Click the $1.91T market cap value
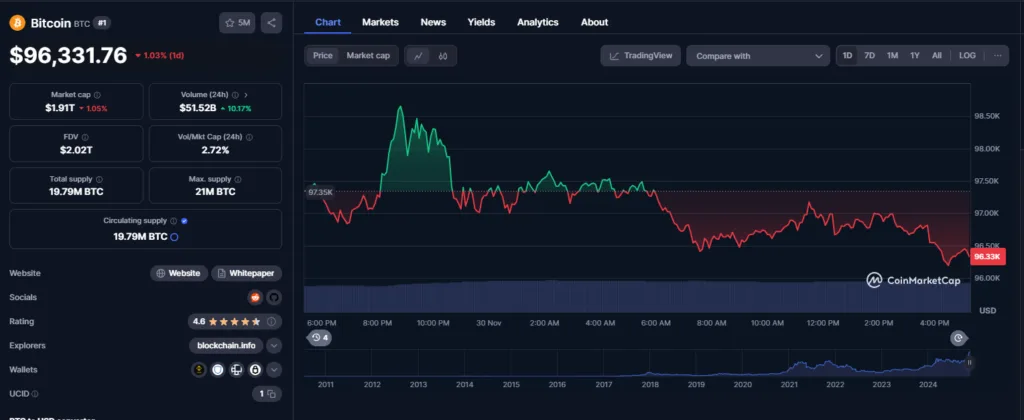Screen dimensions: 1024x420 tap(60, 108)
